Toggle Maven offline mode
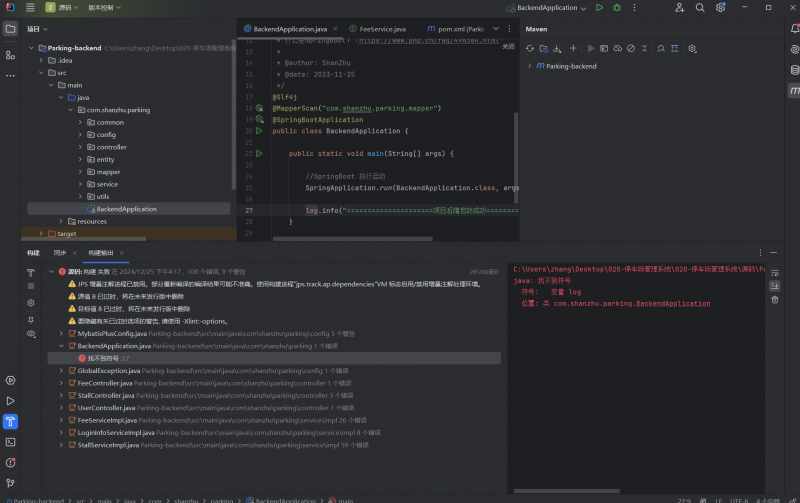 [617, 48]
